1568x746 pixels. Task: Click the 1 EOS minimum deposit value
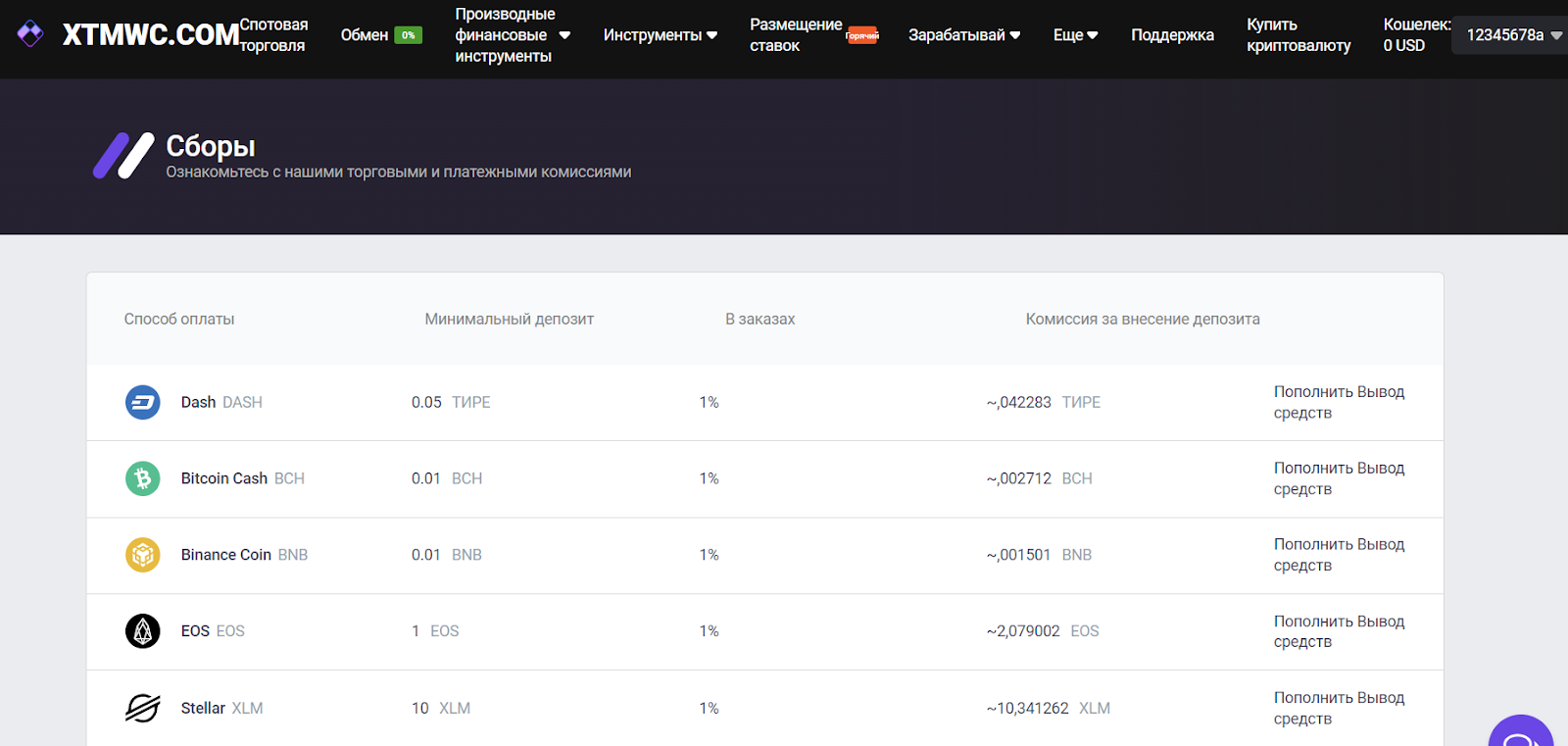435,631
